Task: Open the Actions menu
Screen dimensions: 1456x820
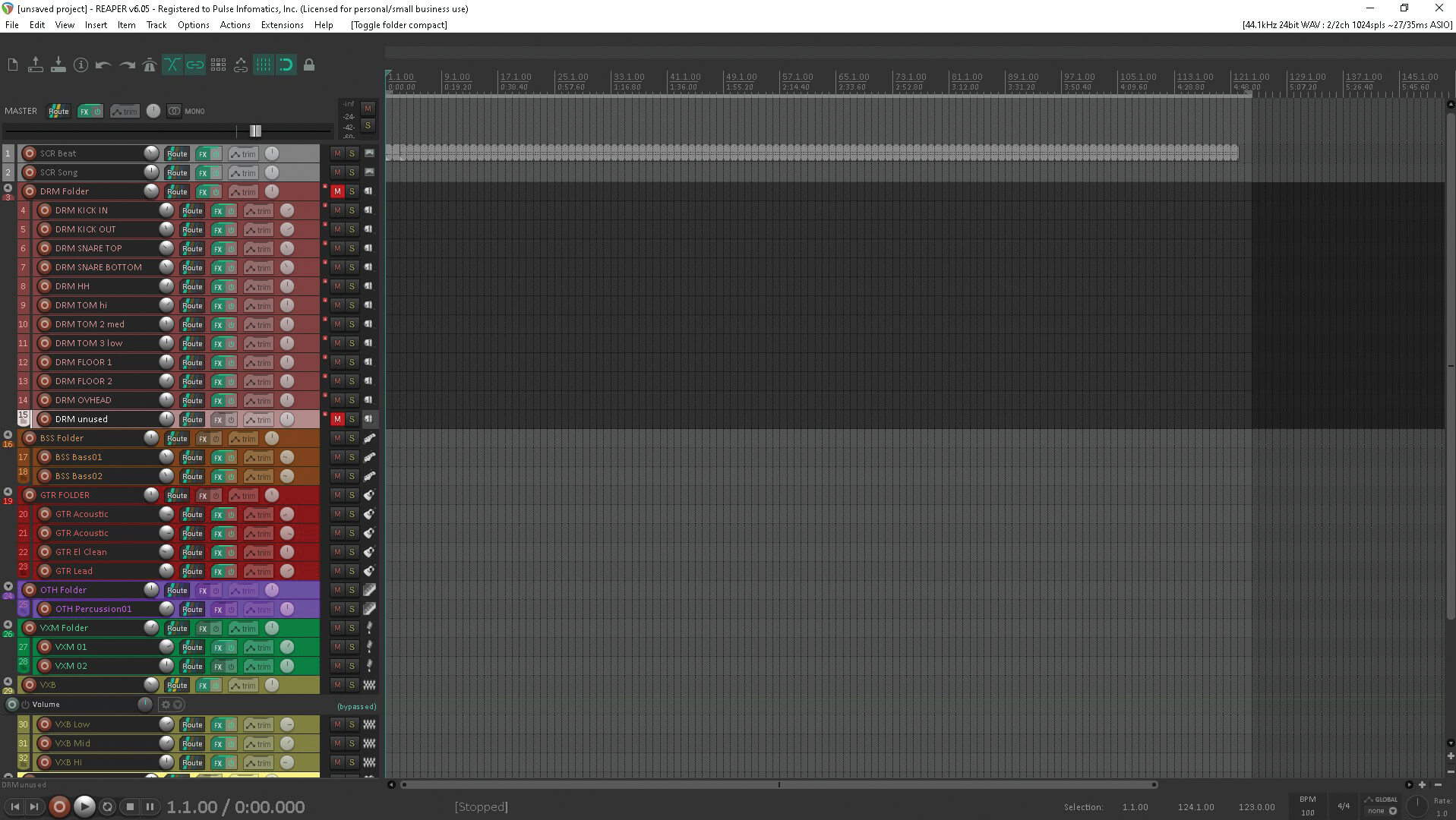Action: click(234, 24)
